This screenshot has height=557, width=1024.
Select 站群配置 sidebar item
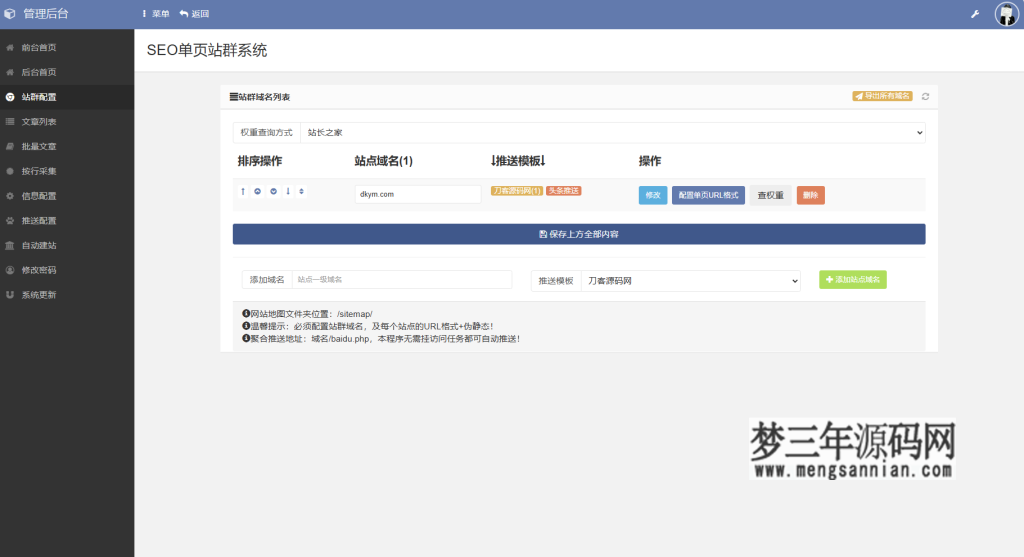point(67,97)
